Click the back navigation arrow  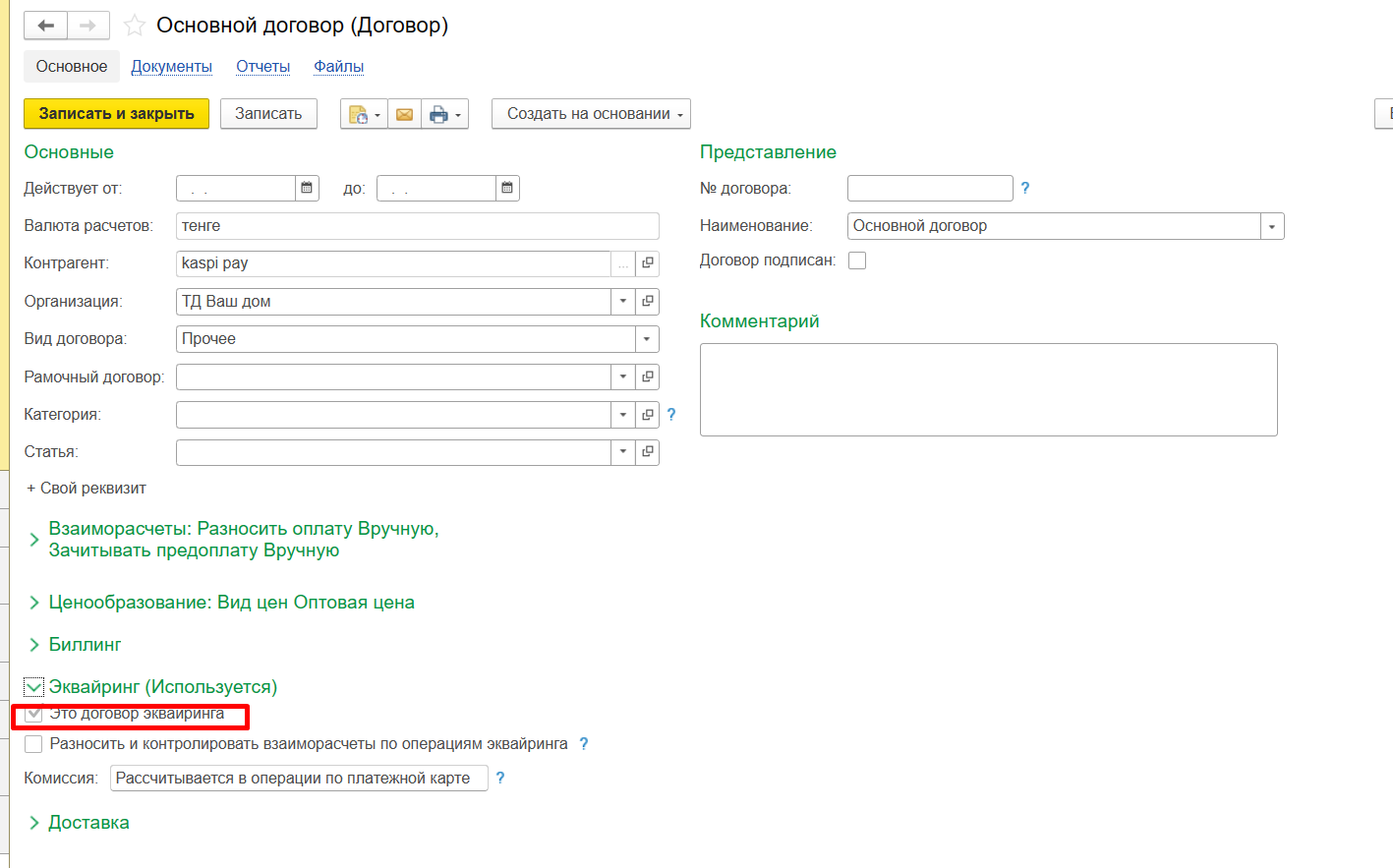click(45, 26)
